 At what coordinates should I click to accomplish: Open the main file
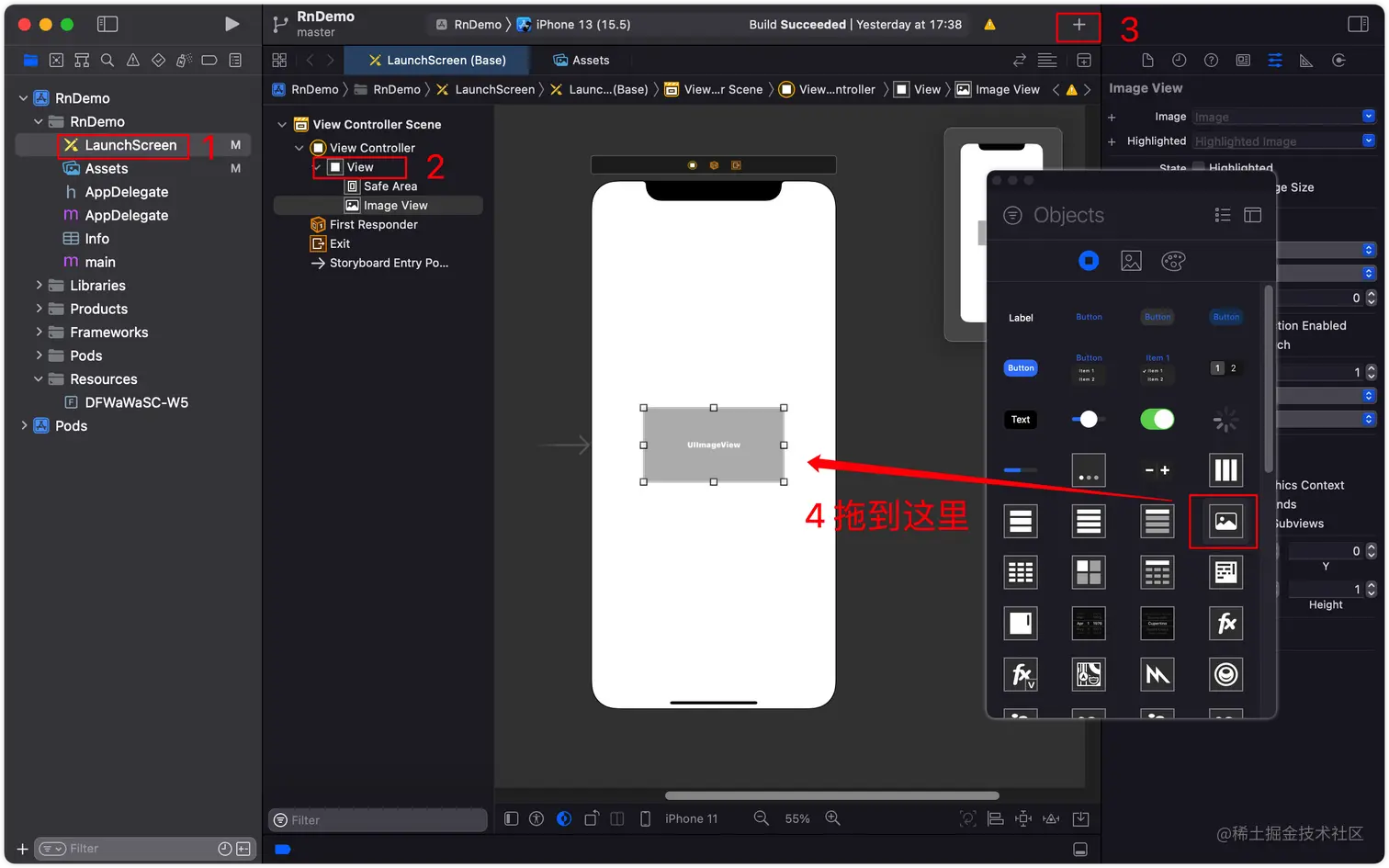pos(100,263)
